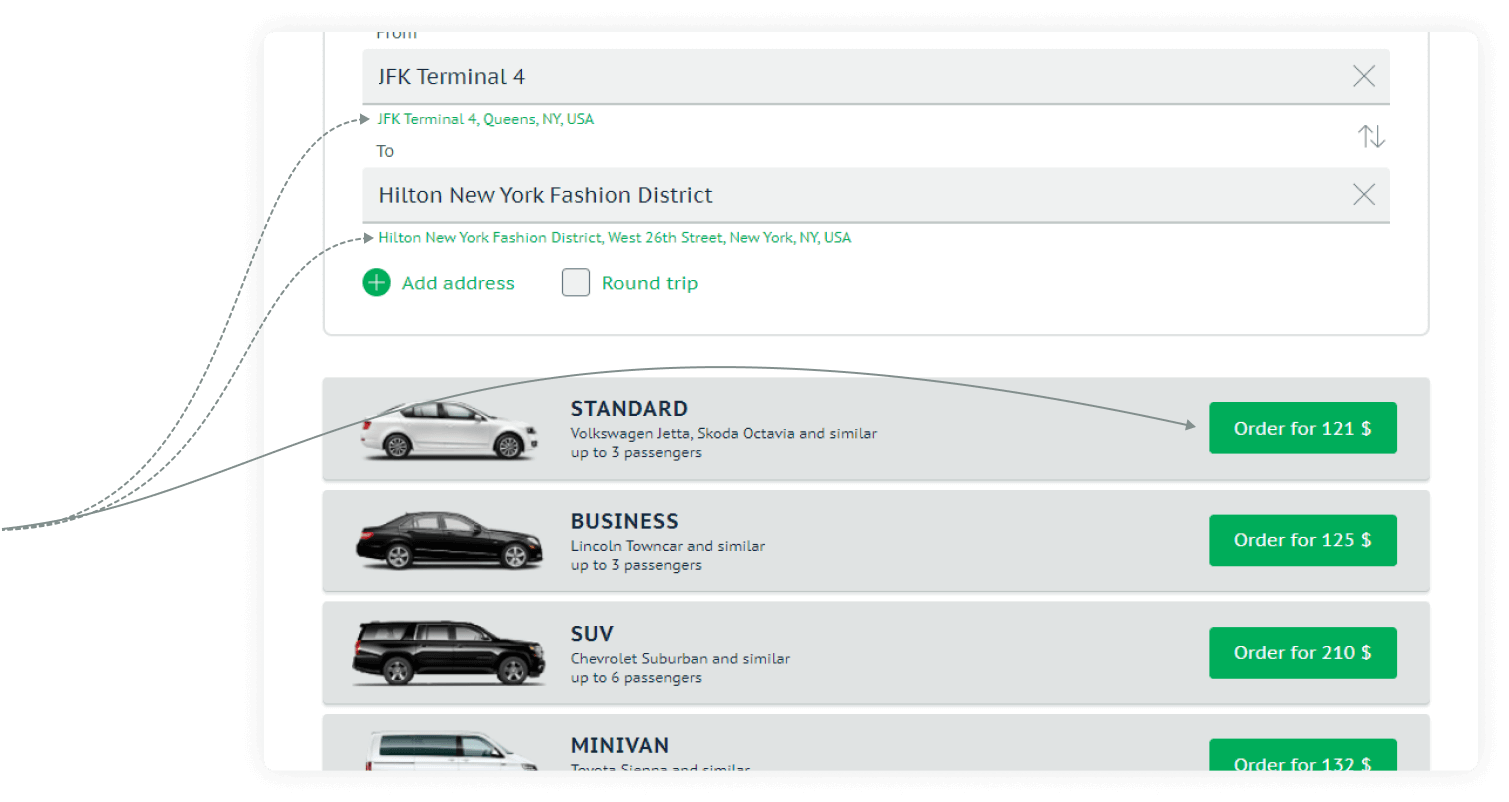Click the white STANDARD sedan image

(x=448, y=430)
